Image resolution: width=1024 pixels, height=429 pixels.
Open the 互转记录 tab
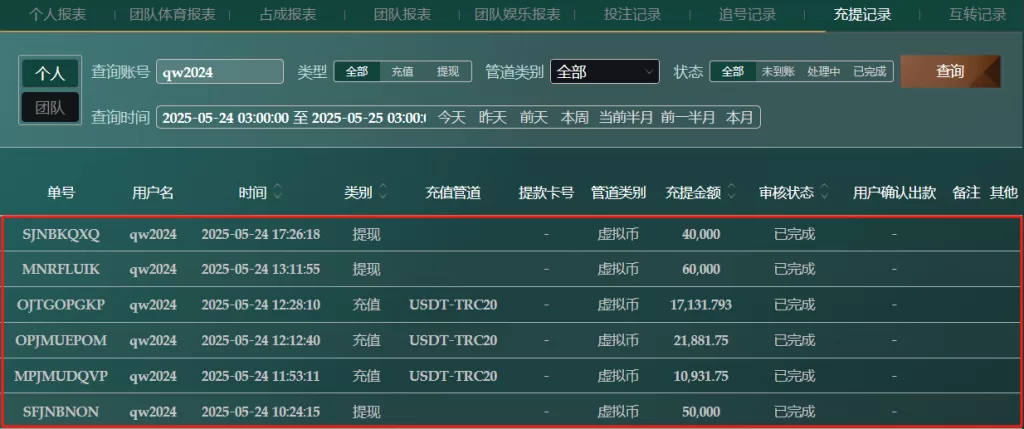tap(978, 14)
